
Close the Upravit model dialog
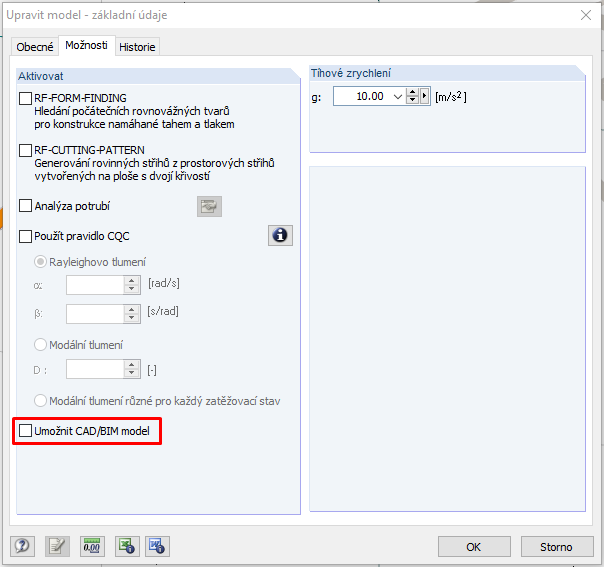click(586, 15)
